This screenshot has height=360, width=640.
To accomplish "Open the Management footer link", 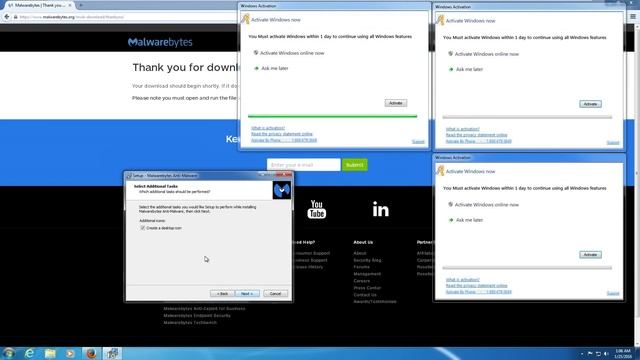I will (367, 274).
